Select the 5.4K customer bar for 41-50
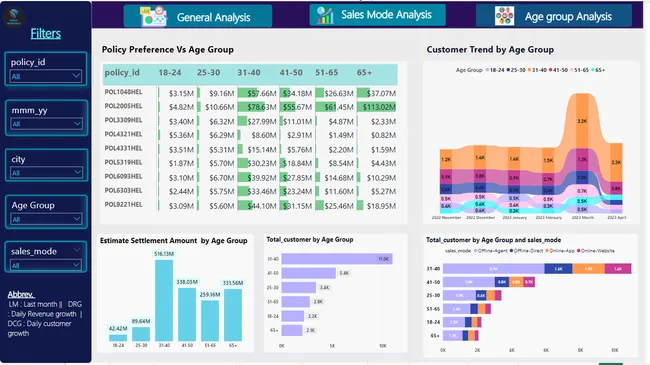The width and height of the screenshot is (650, 365). coord(309,273)
